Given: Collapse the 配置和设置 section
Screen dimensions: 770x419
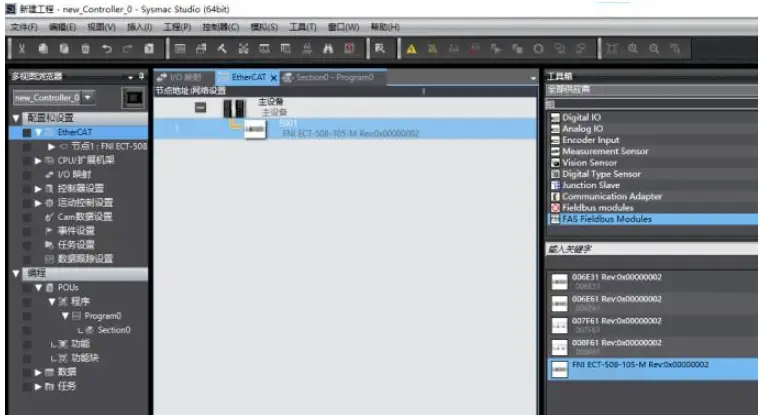Looking at the screenshot, I should (16, 118).
